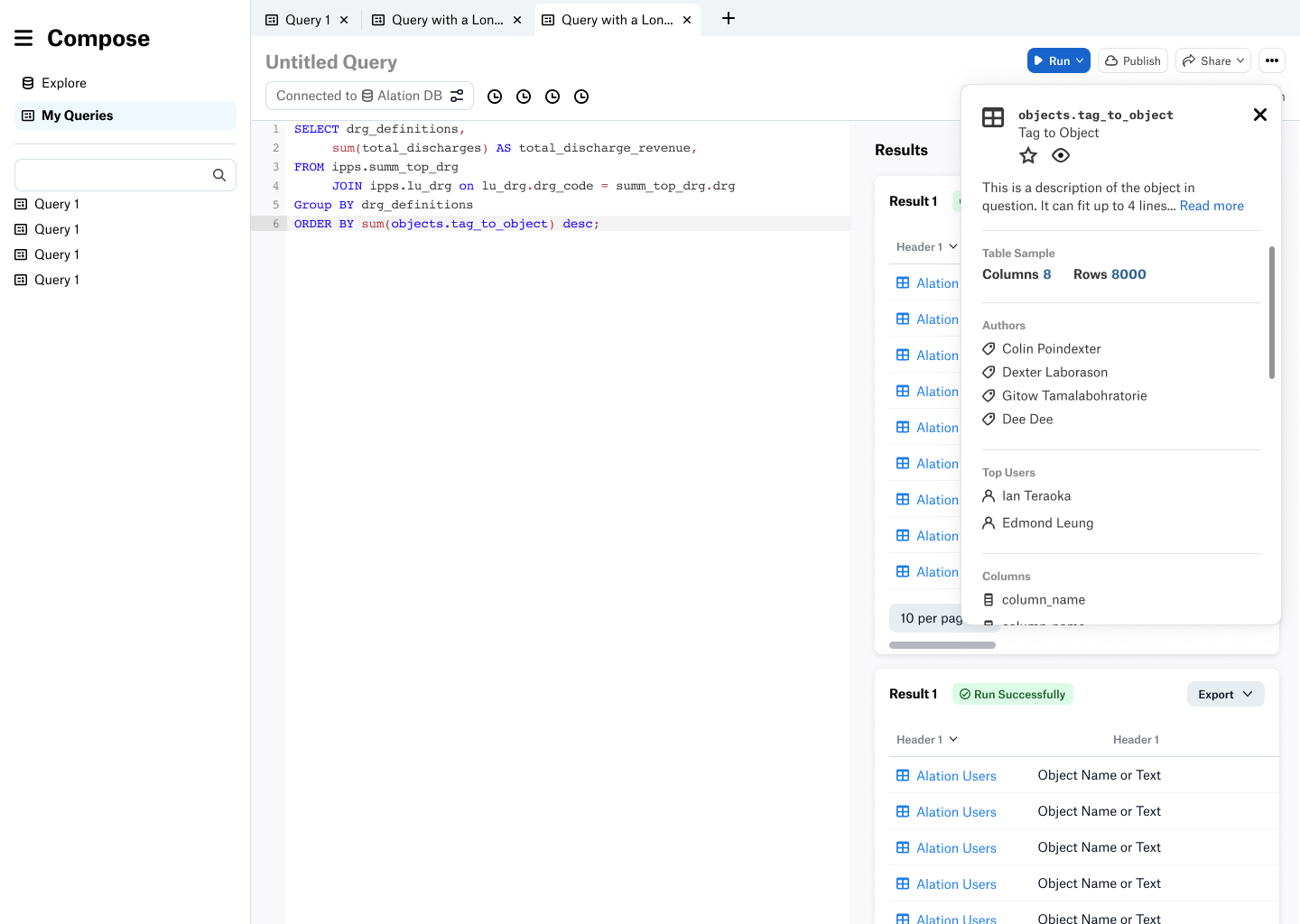Follow the Read more link
The width and height of the screenshot is (1300, 924).
pos(1212,206)
